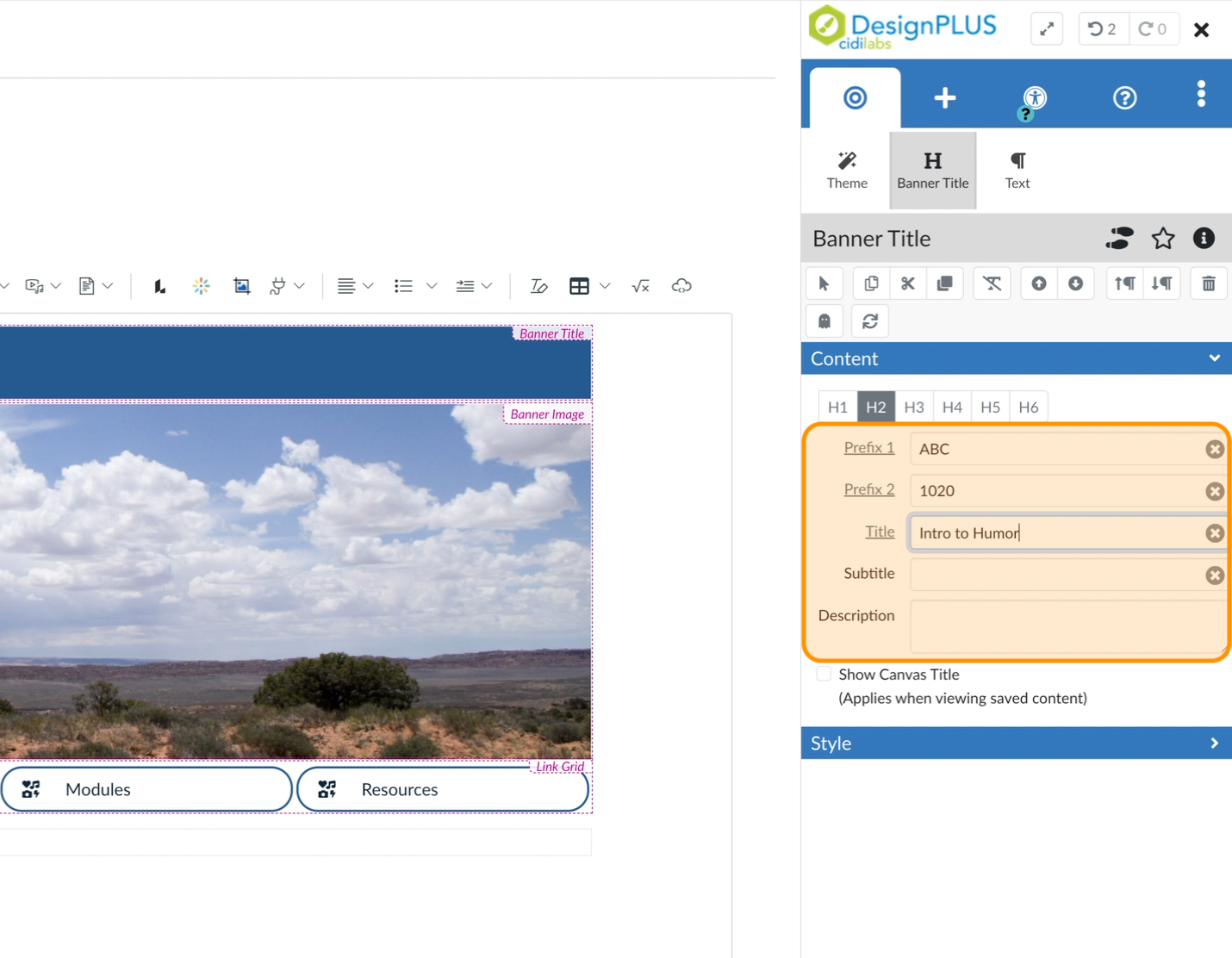This screenshot has height=958, width=1232.
Task: Clear the Prefix 1 field value
Action: tap(1215, 448)
